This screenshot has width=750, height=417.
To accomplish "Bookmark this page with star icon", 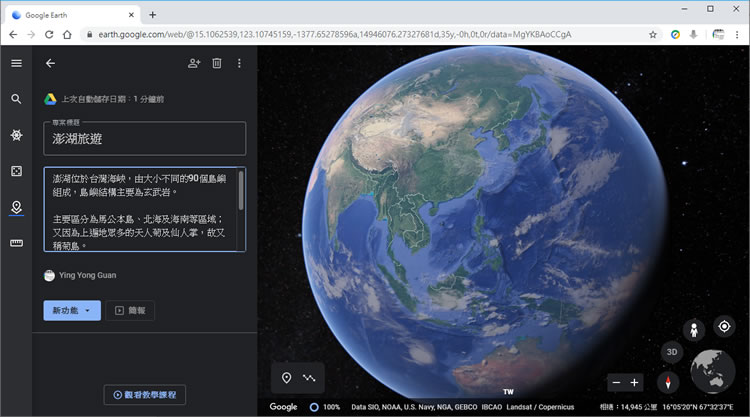I will tap(652, 34).
